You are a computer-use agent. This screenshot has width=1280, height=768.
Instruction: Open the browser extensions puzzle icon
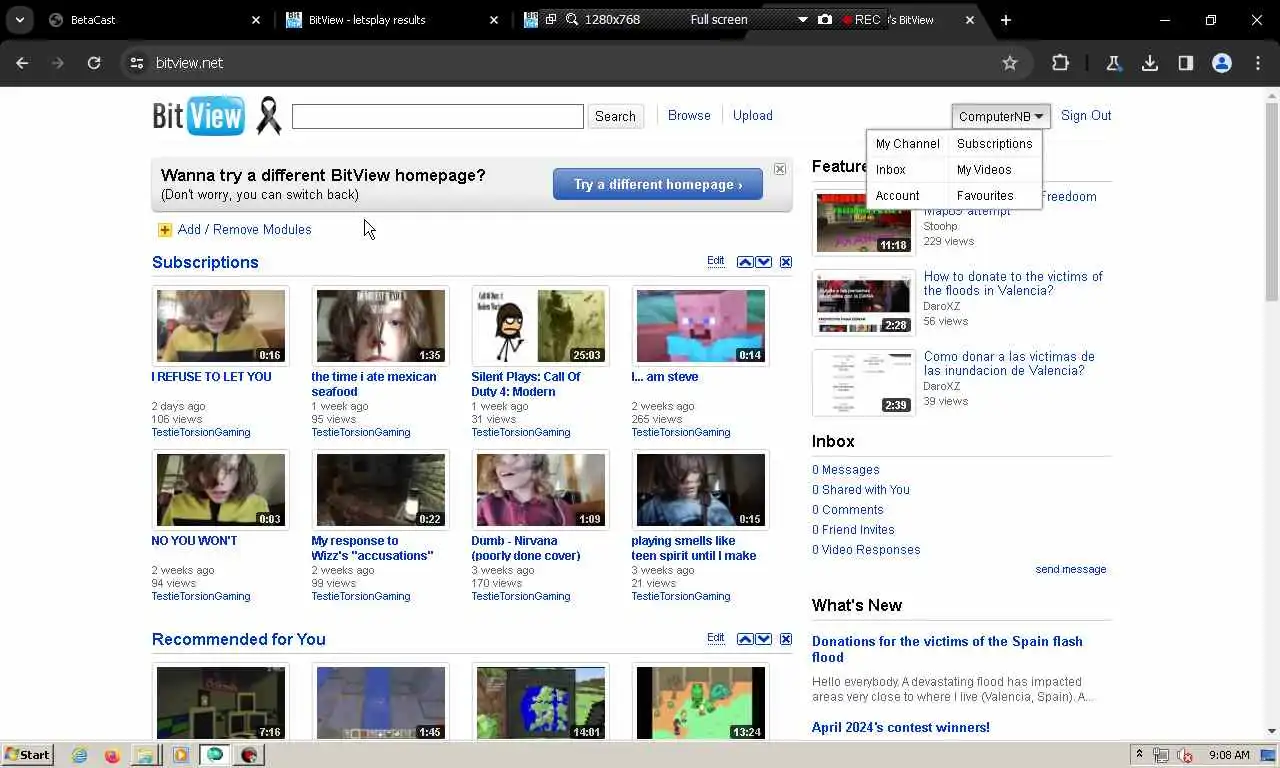coord(1061,63)
